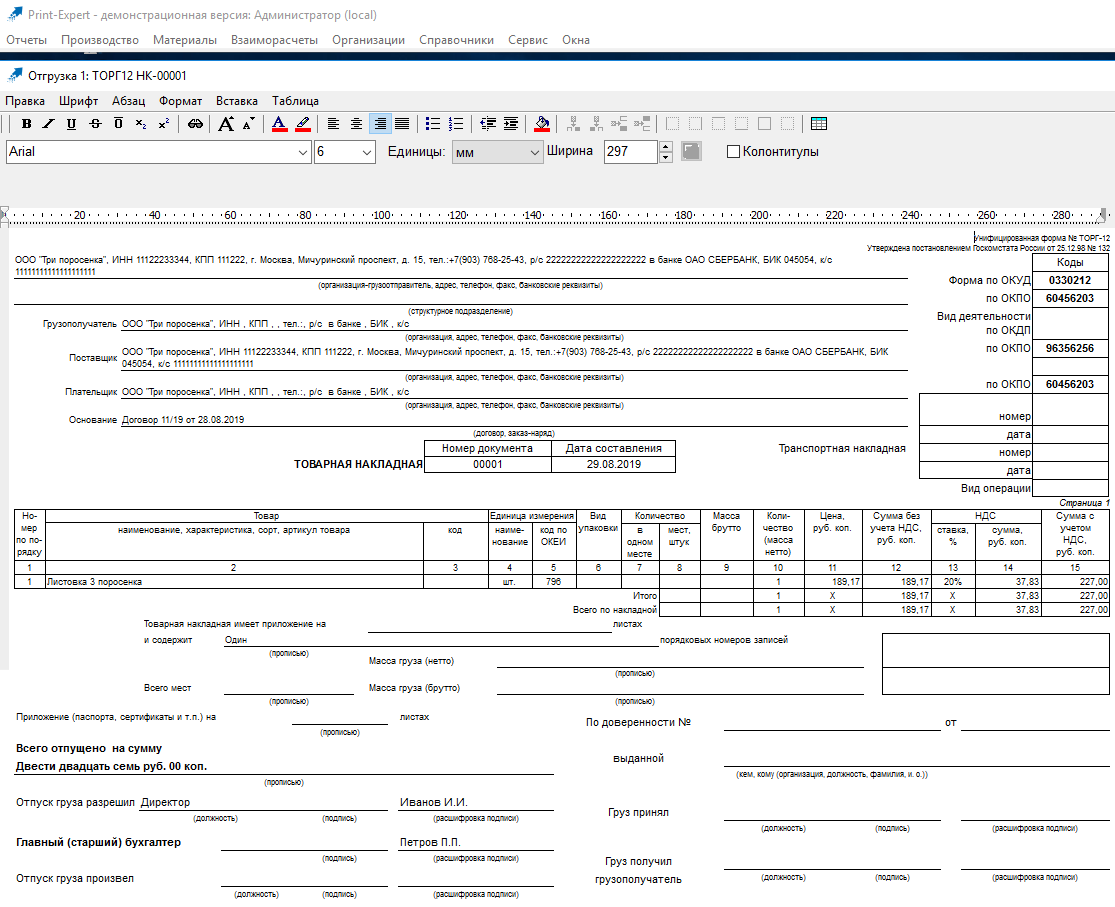Open the Материалы menu
Viewport: 1115px width, 907px height.
(185, 40)
